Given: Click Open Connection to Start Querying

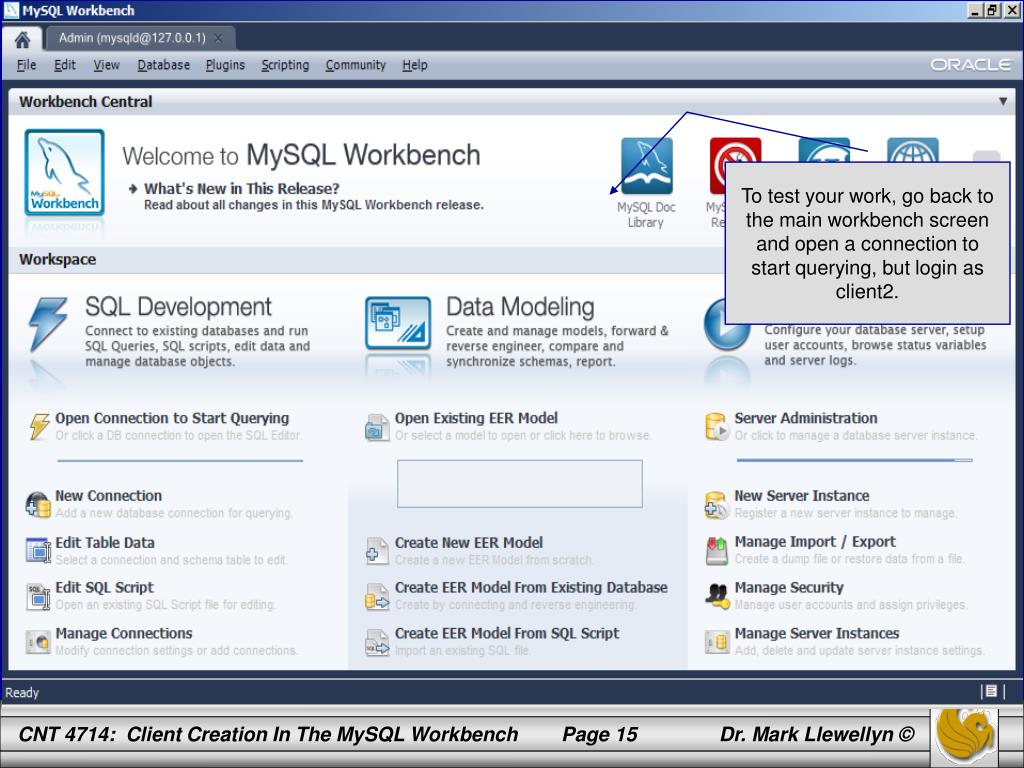Looking at the screenshot, I should point(172,418).
